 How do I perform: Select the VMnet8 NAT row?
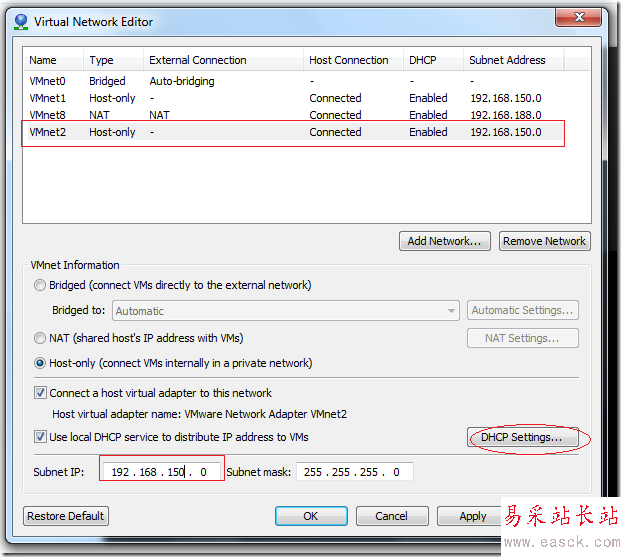click(x=295, y=115)
